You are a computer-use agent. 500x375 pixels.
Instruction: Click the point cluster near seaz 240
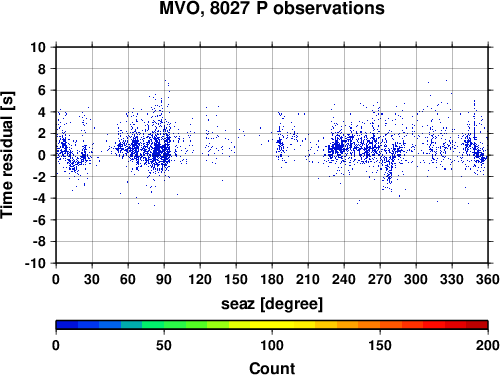[338, 147]
